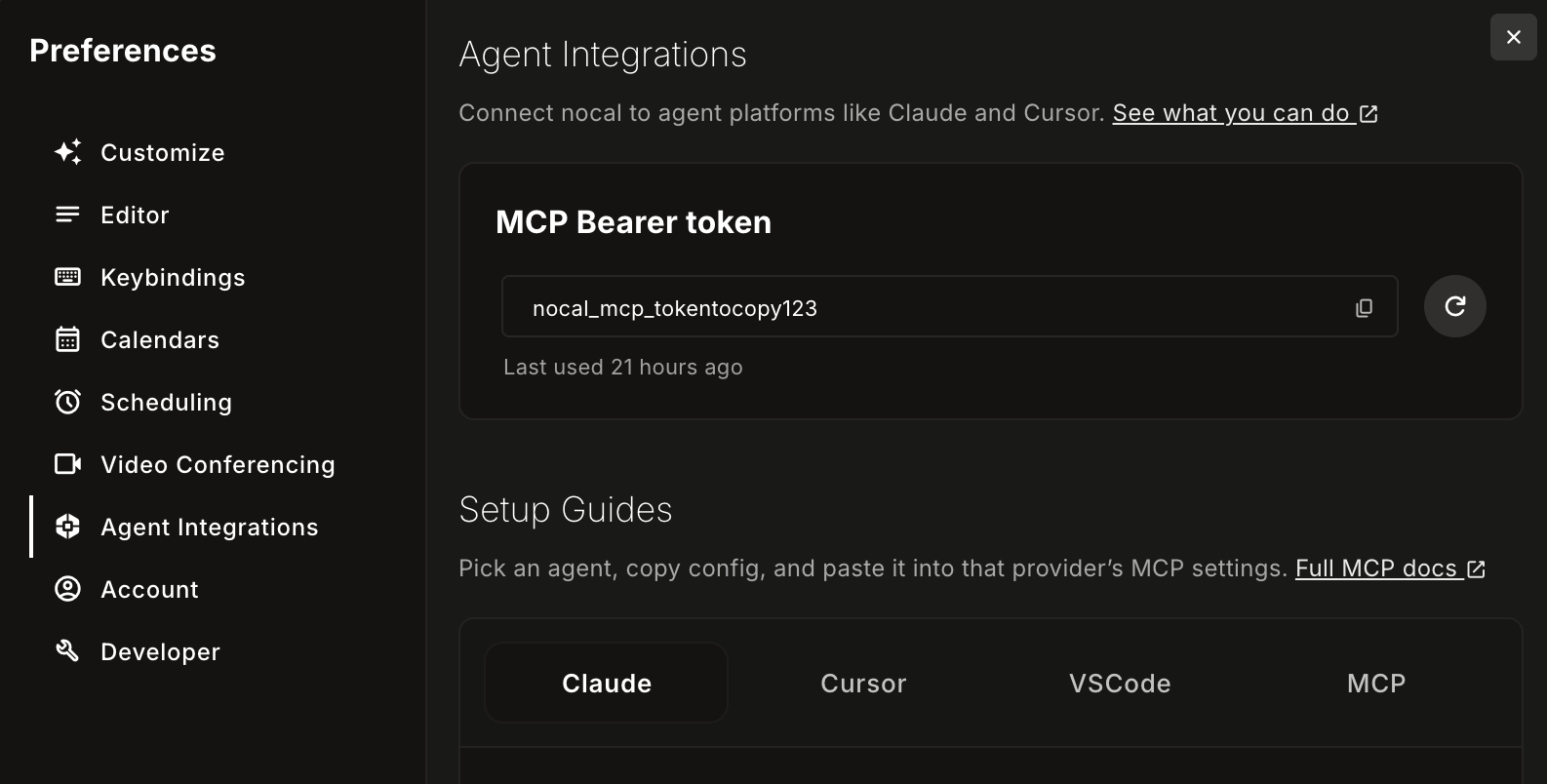The image size is (1547, 784).
Task: Click inside the bearer token text field
Action: 878,306
